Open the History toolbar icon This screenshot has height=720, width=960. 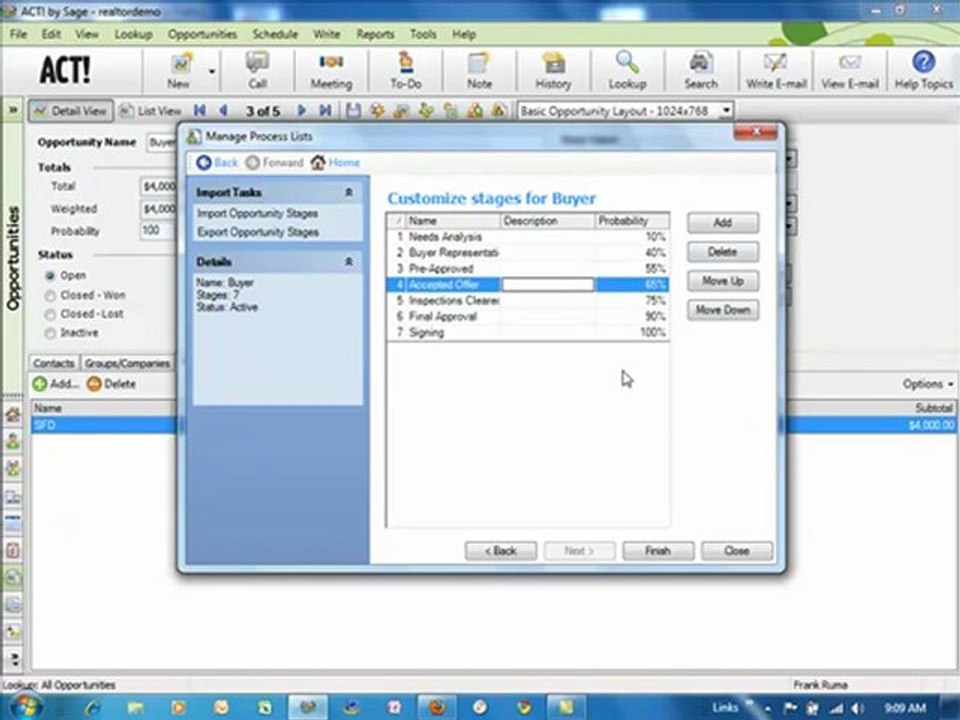(553, 70)
